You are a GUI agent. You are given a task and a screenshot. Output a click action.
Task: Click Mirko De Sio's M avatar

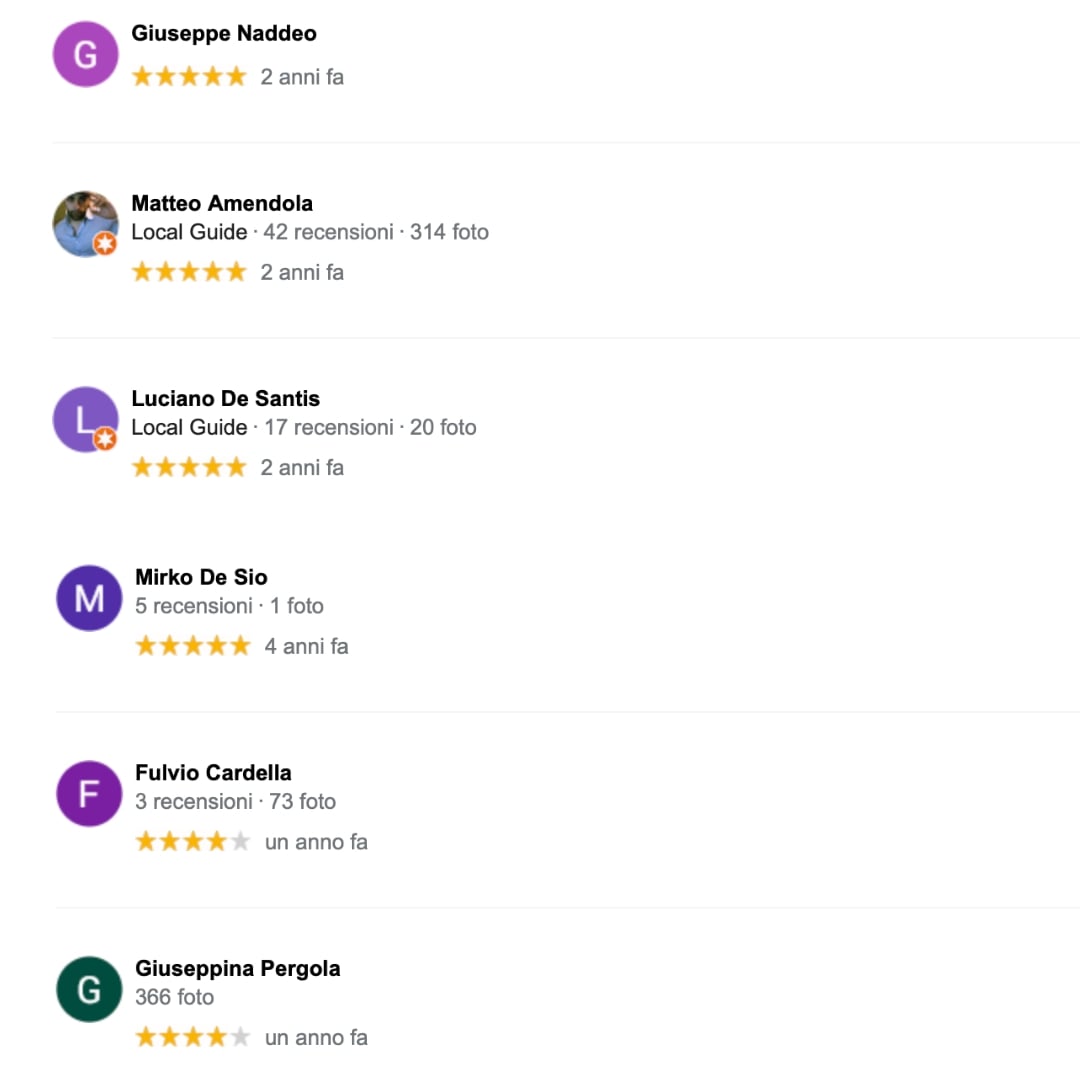89,598
